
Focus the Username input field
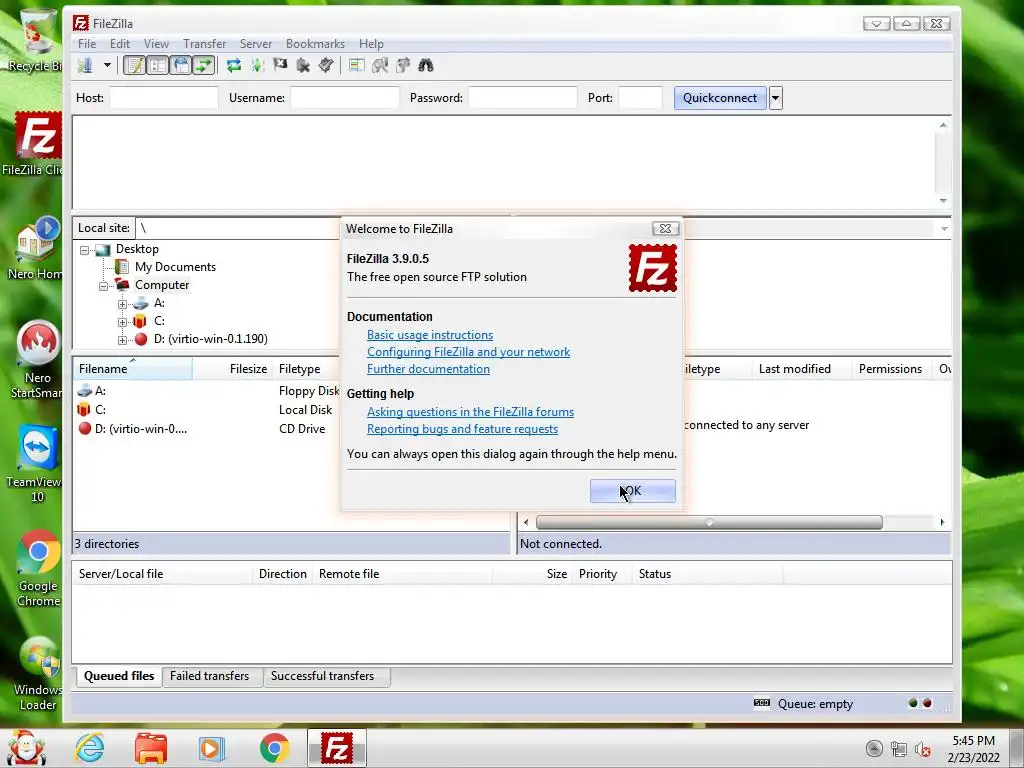(344, 98)
